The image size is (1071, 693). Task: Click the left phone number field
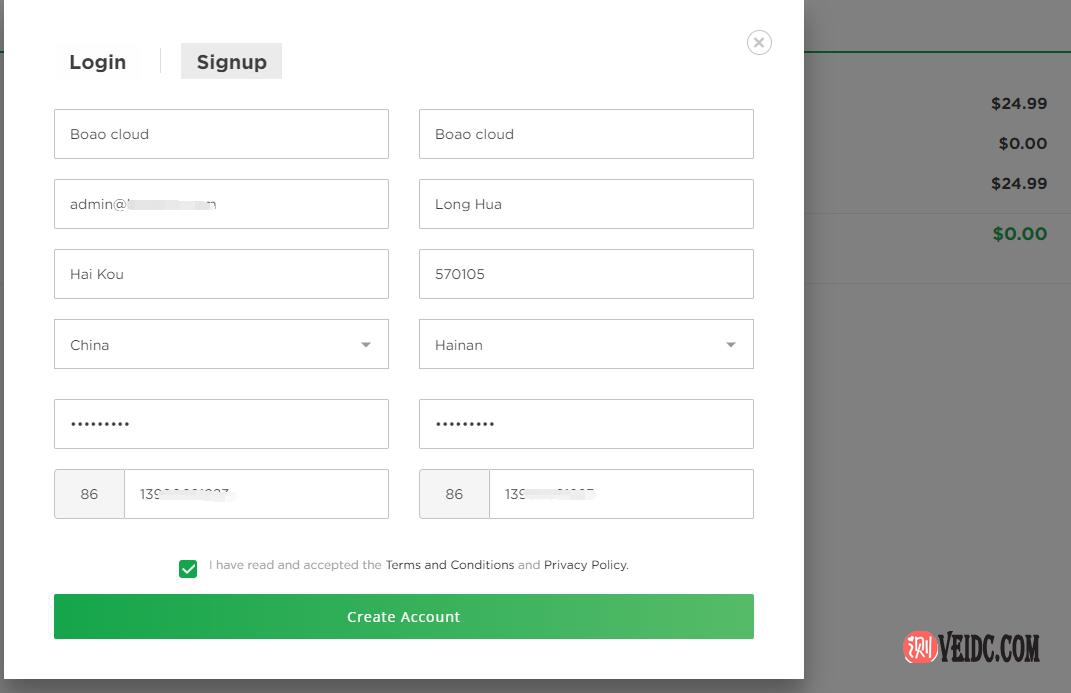pos(256,494)
